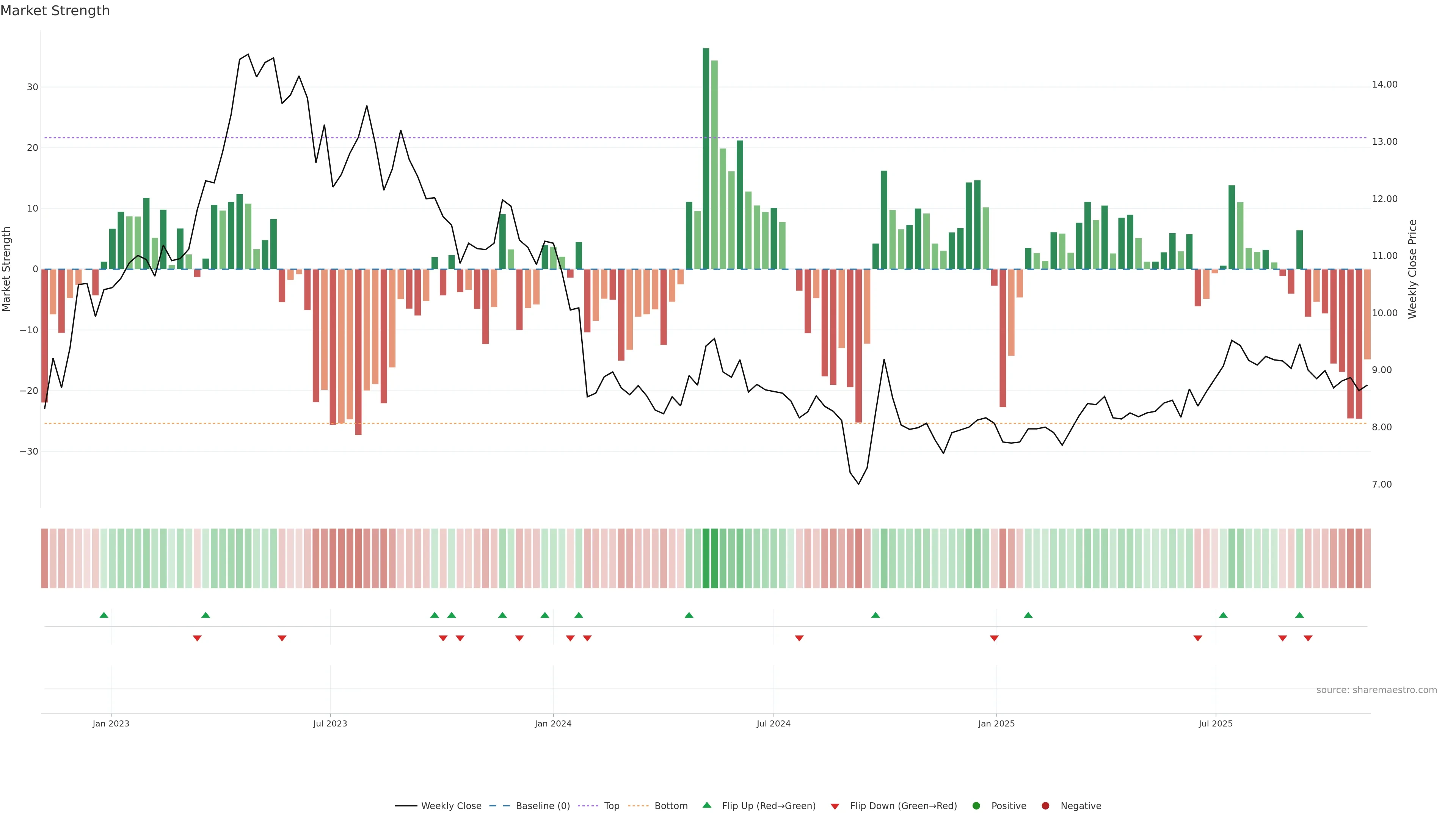This screenshot has width=1456, height=819.
Task: Click the Market Strength chart title
Action: (55, 11)
